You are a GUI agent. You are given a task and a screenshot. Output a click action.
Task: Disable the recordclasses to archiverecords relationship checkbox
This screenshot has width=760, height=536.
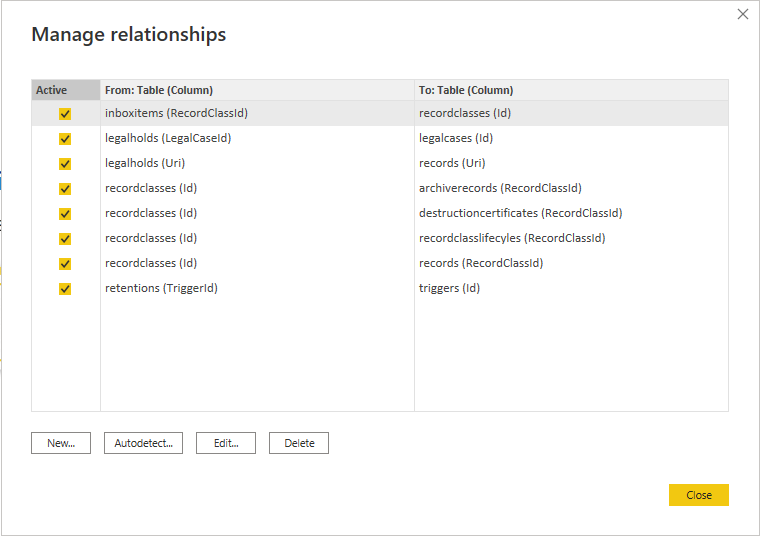(x=65, y=189)
